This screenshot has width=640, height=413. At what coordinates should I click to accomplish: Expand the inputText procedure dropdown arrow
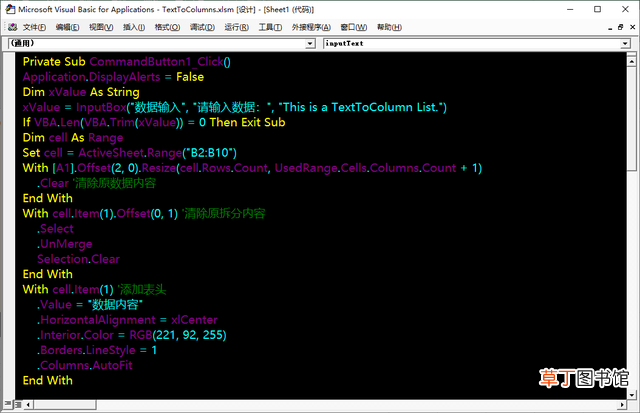pyautogui.click(x=625, y=43)
